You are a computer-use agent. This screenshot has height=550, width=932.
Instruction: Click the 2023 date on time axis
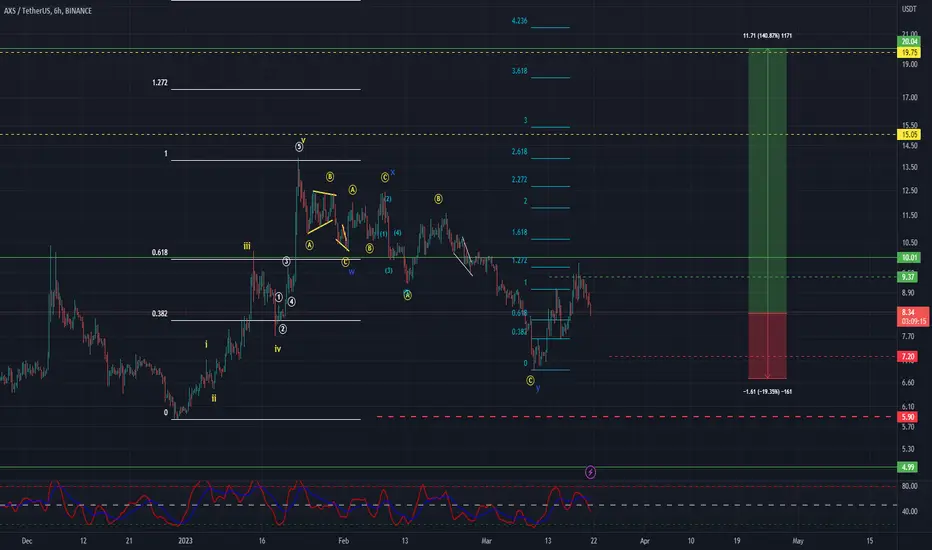coord(185,541)
